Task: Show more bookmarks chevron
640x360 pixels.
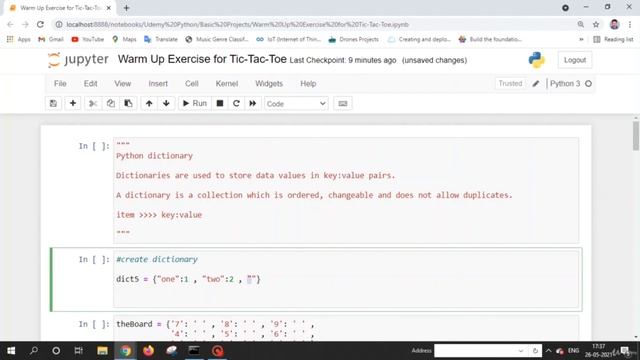Action: coord(581,40)
